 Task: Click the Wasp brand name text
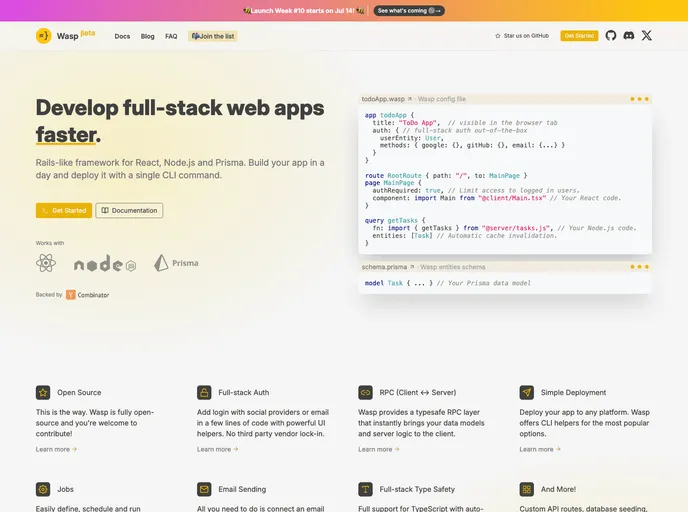point(67,36)
